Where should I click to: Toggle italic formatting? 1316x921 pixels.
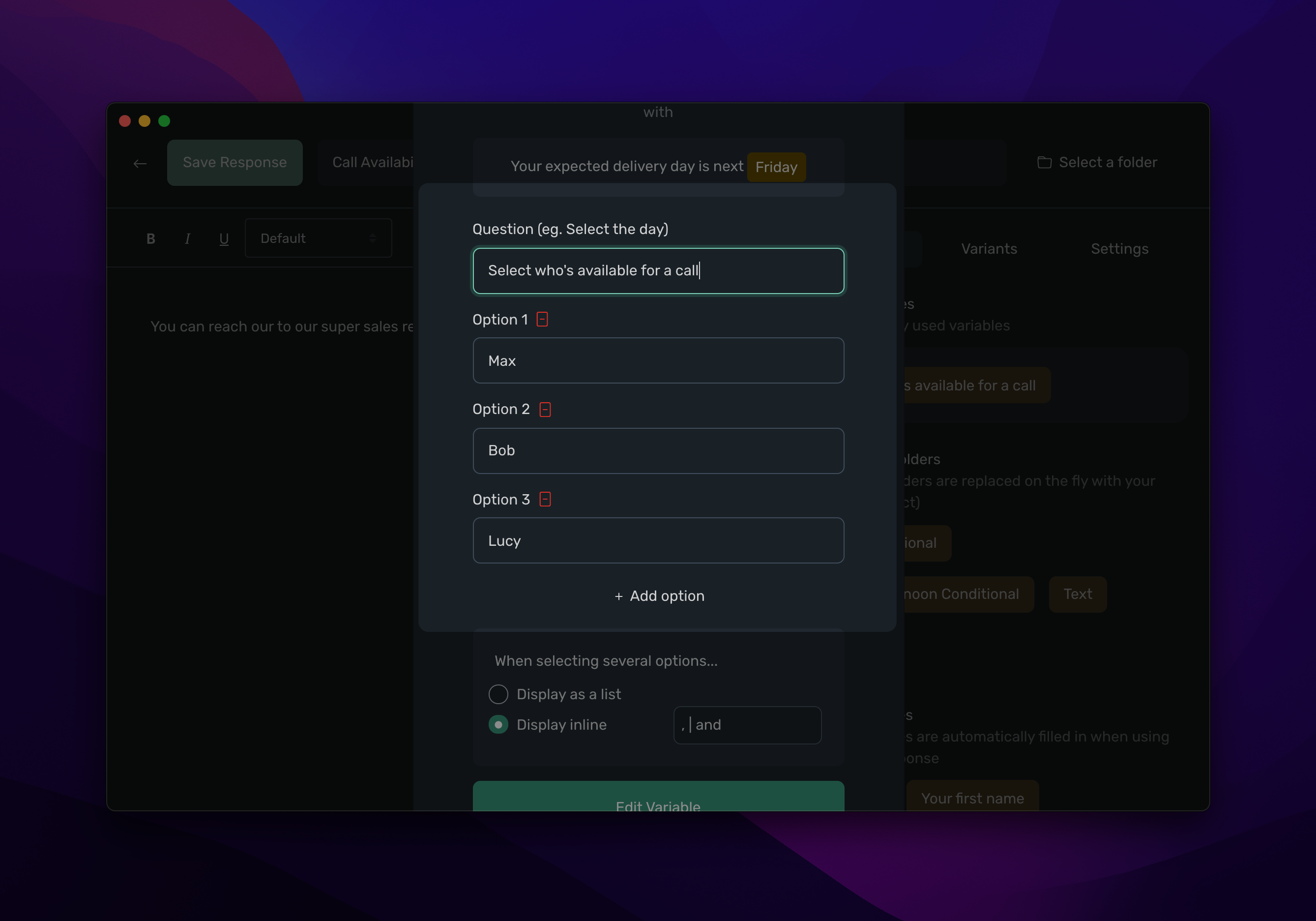point(187,238)
